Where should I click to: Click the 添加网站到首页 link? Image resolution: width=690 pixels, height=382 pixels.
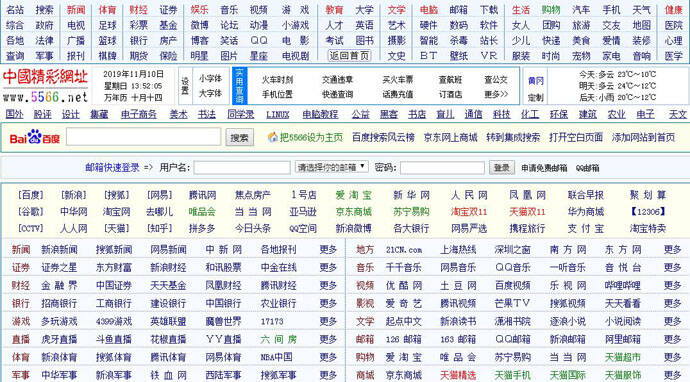coord(643,137)
